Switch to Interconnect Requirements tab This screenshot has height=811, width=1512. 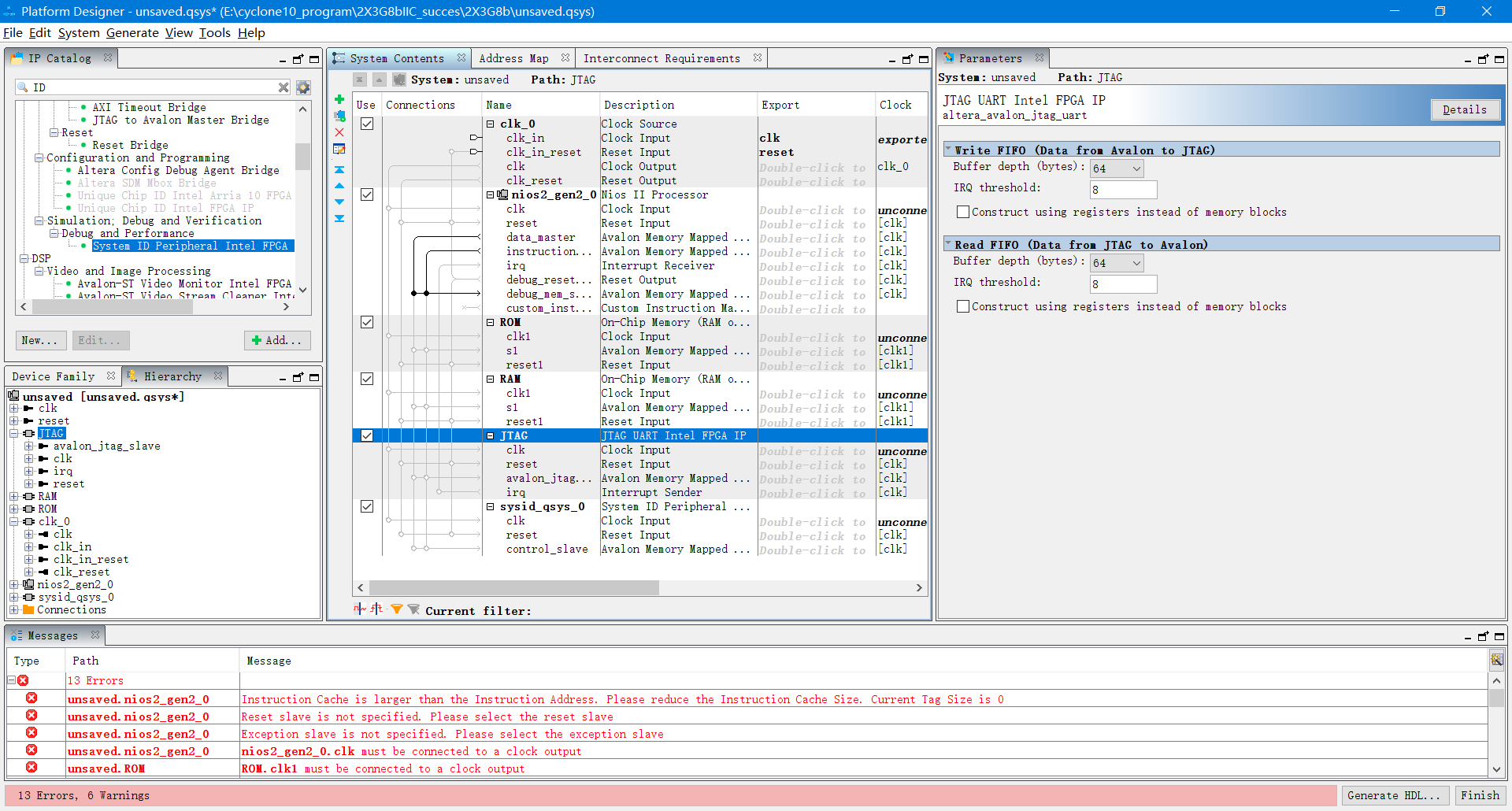661,58
